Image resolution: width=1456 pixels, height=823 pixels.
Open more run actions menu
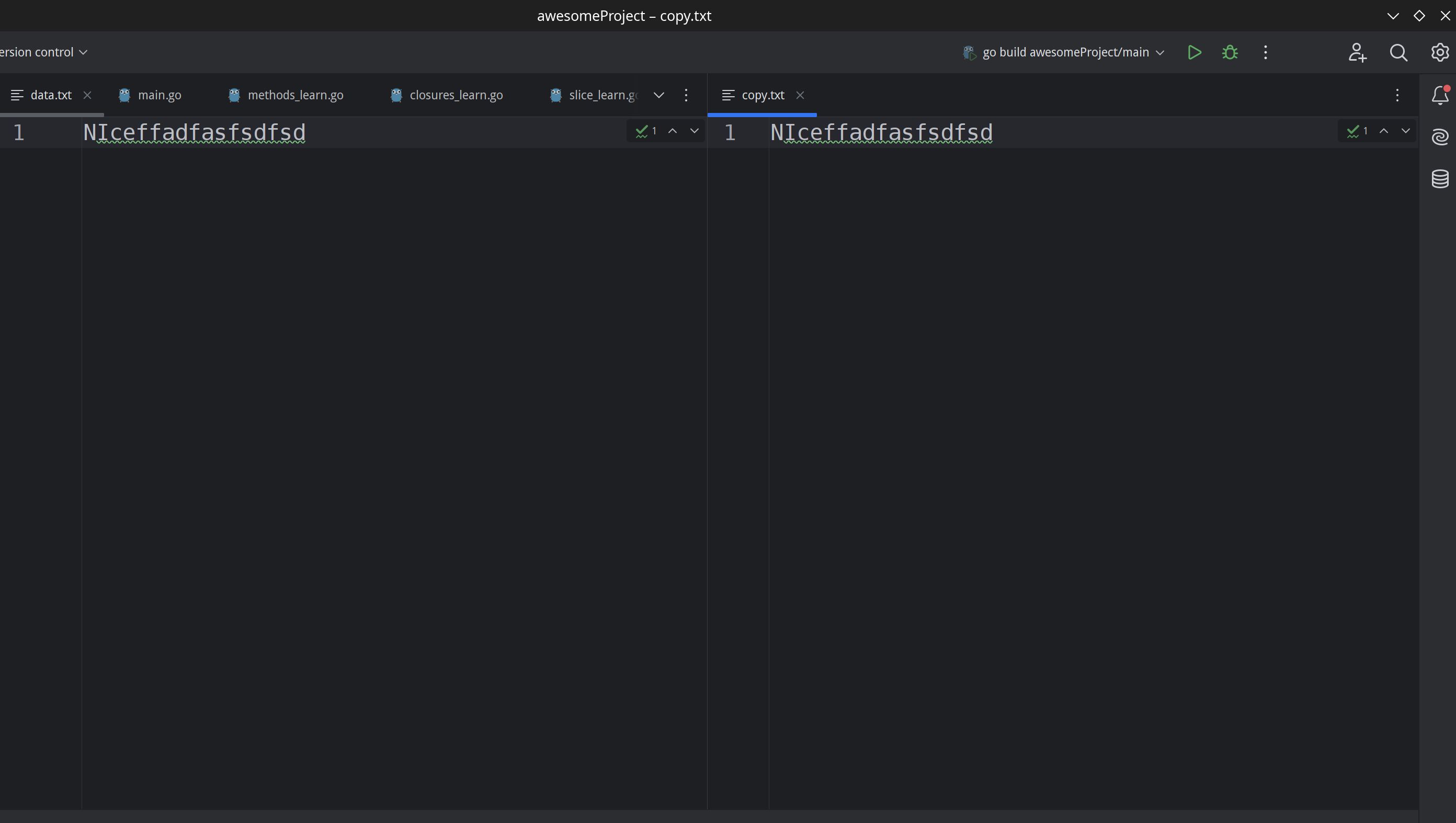1266,53
